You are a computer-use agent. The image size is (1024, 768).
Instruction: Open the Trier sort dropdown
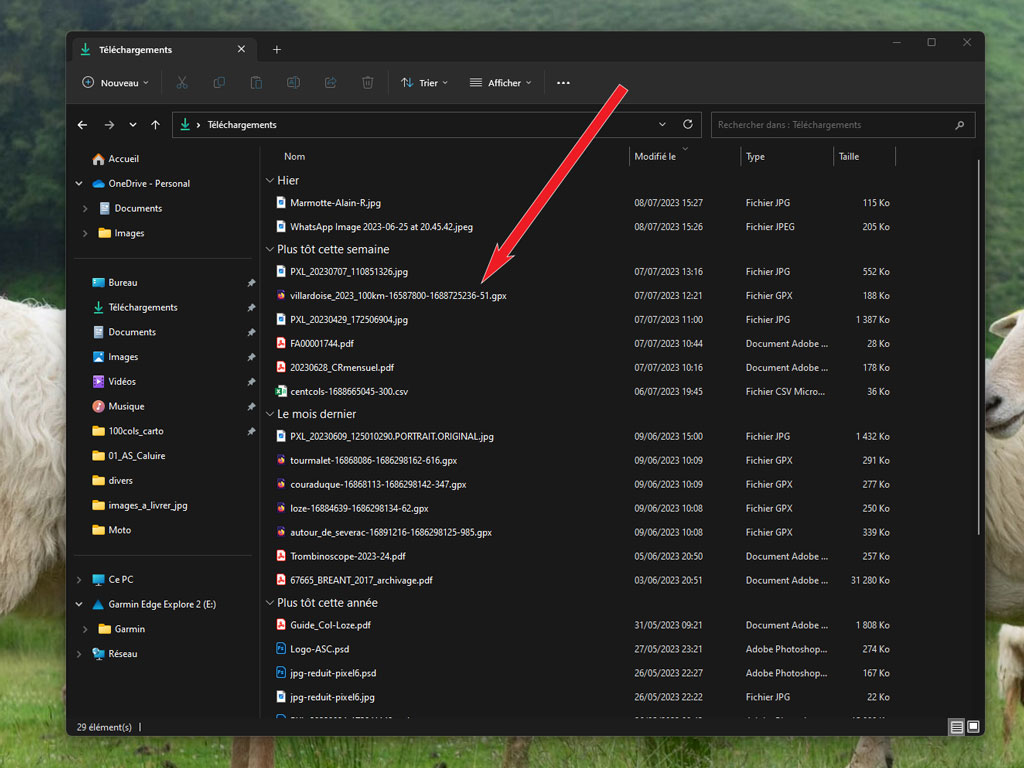424,83
